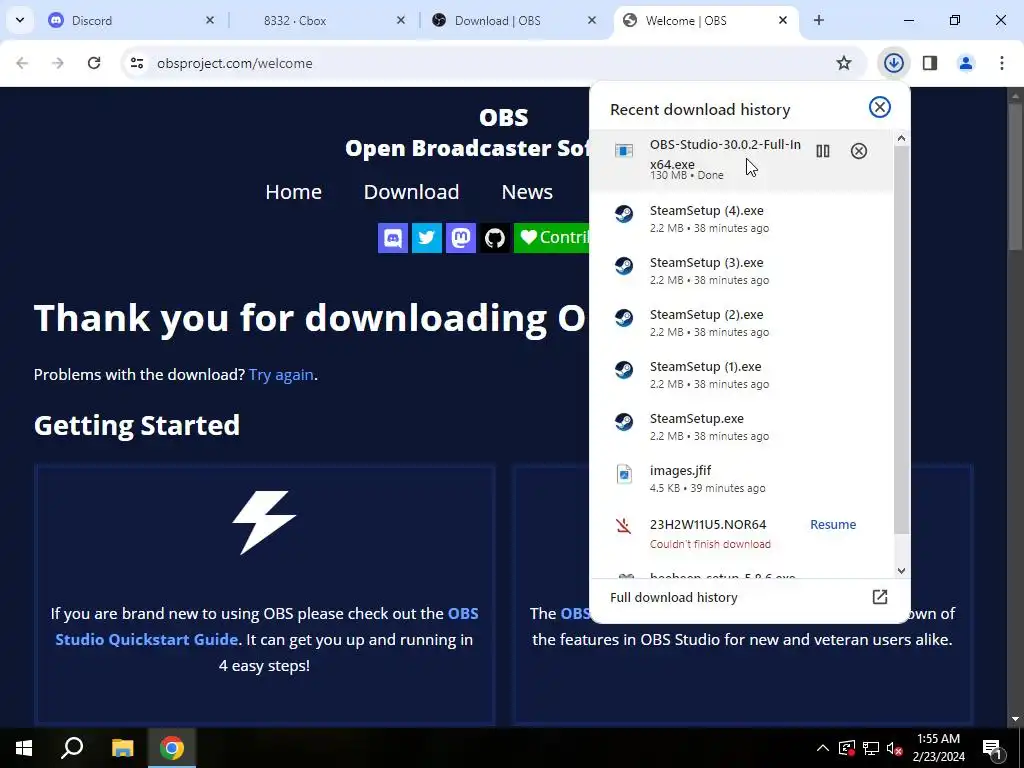Reload the OBS welcome page
This screenshot has height=768, width=1024.
(x=94, y=63)
